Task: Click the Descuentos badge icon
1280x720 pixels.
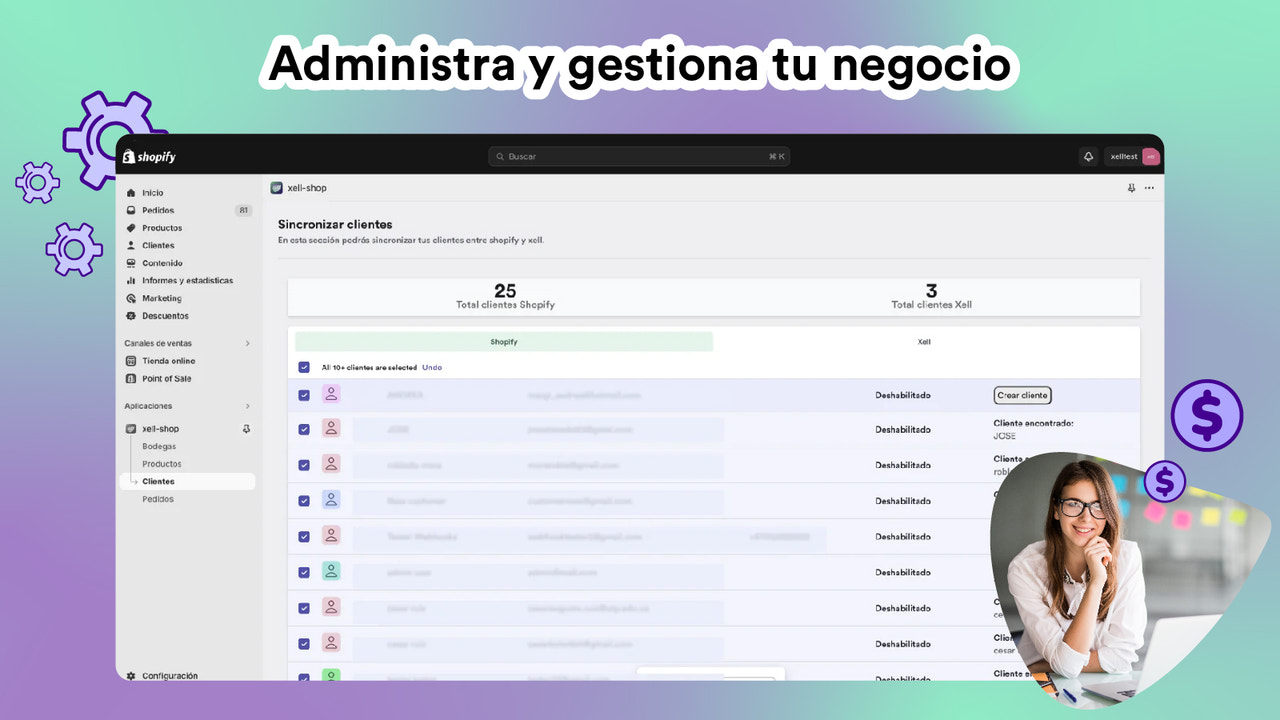Action: [x=131, y=316]
